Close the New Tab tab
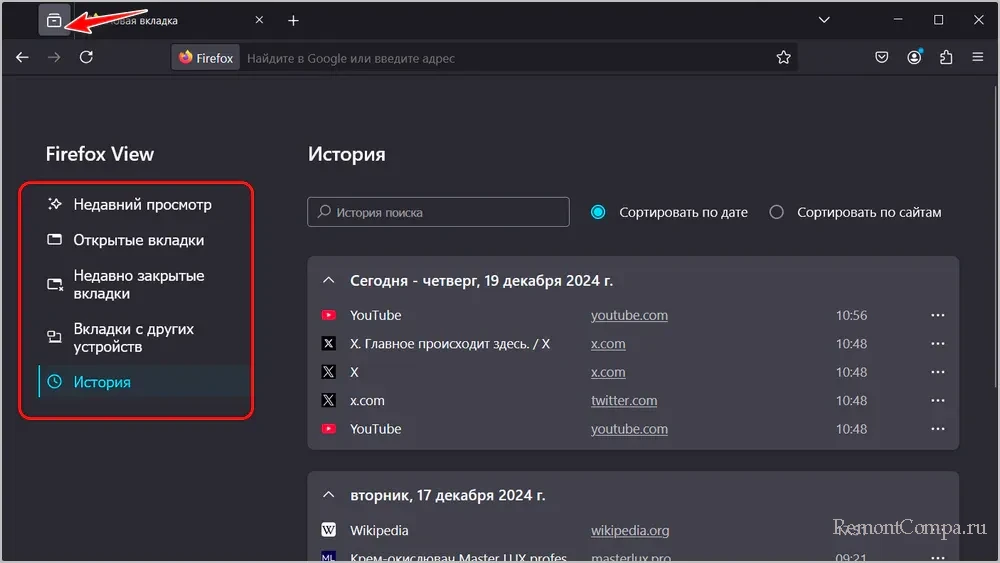 [x=259, y=20]
